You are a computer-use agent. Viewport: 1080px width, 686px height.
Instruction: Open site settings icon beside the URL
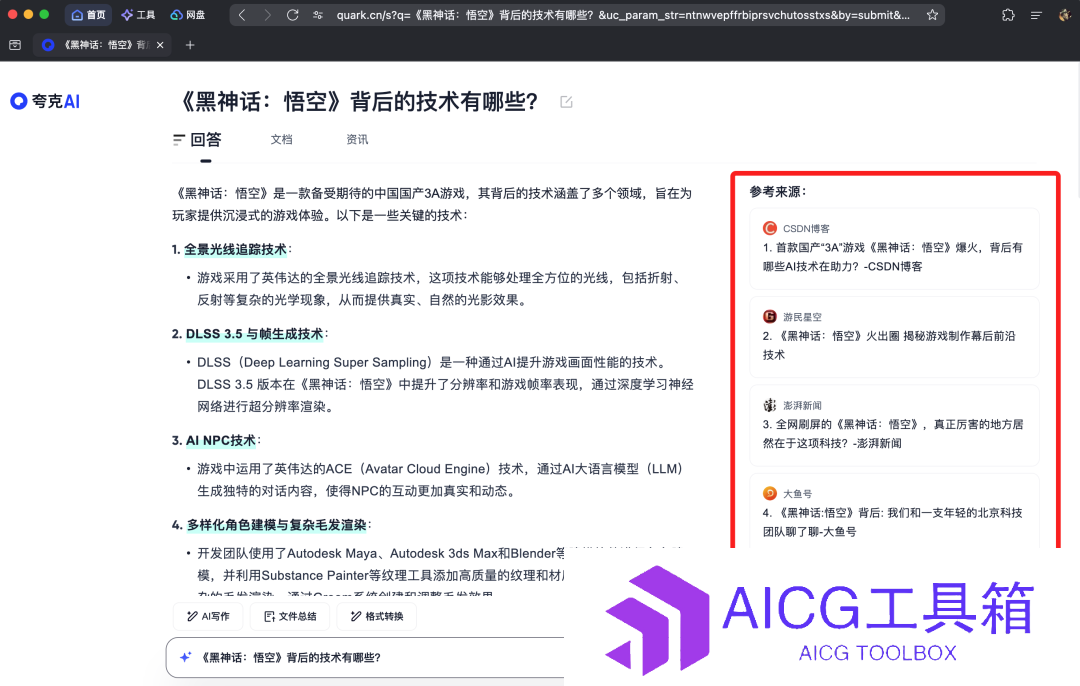coord(318,14)
